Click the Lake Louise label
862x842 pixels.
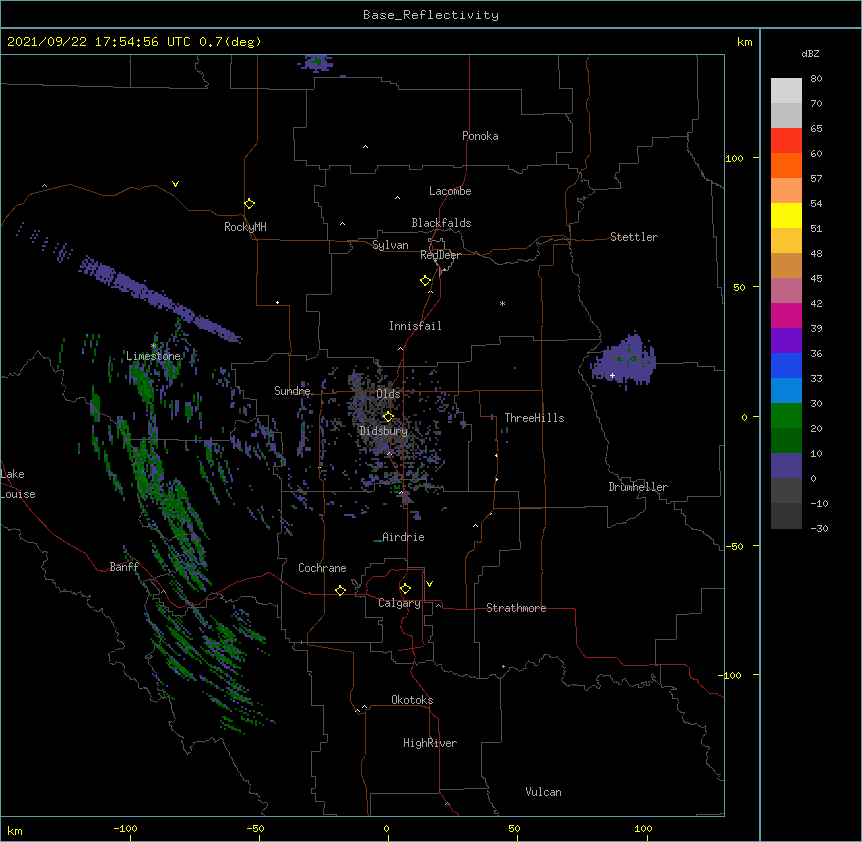(17, 484)
